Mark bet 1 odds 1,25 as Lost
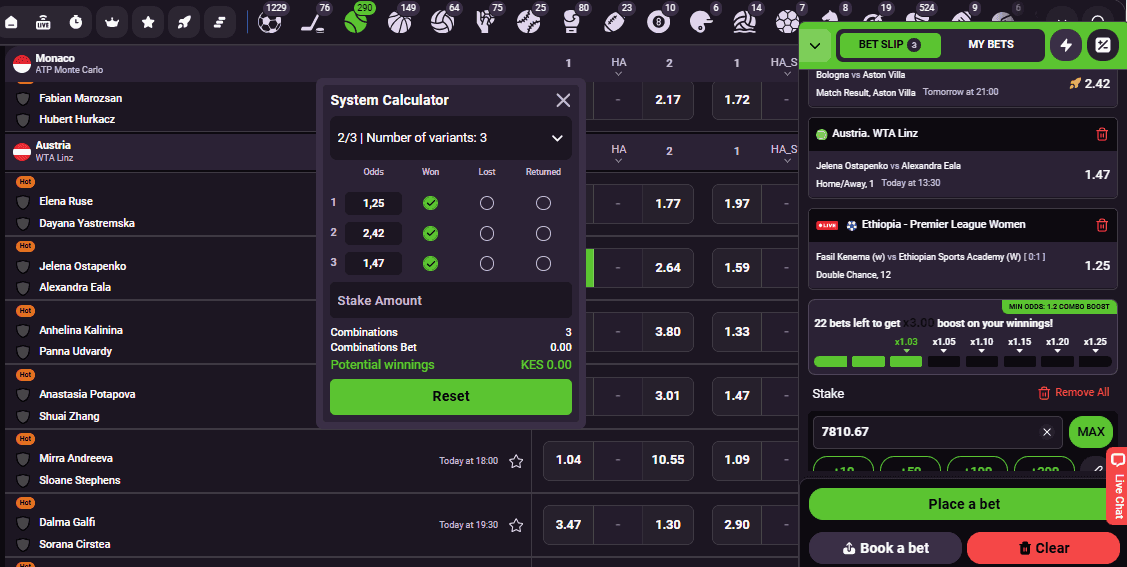 click(487, 203)
